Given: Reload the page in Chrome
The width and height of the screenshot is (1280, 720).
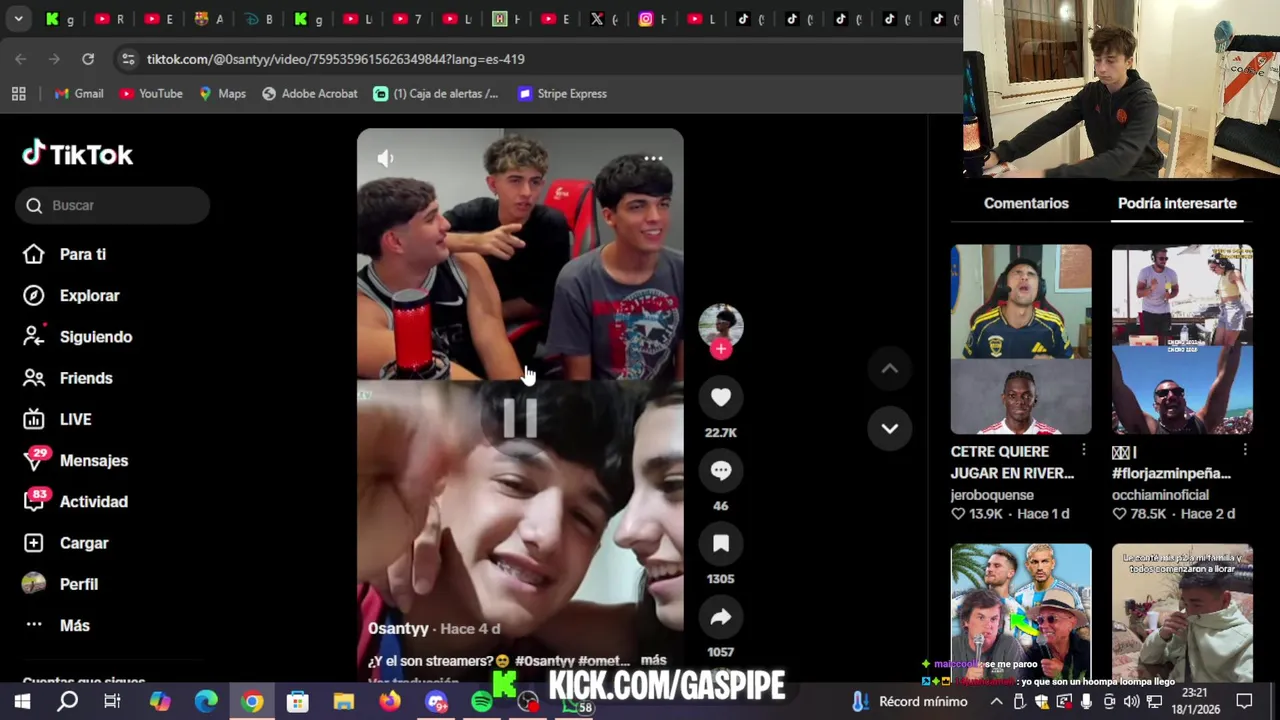Looking at the screenshot, I should click(x=88, y=59).
